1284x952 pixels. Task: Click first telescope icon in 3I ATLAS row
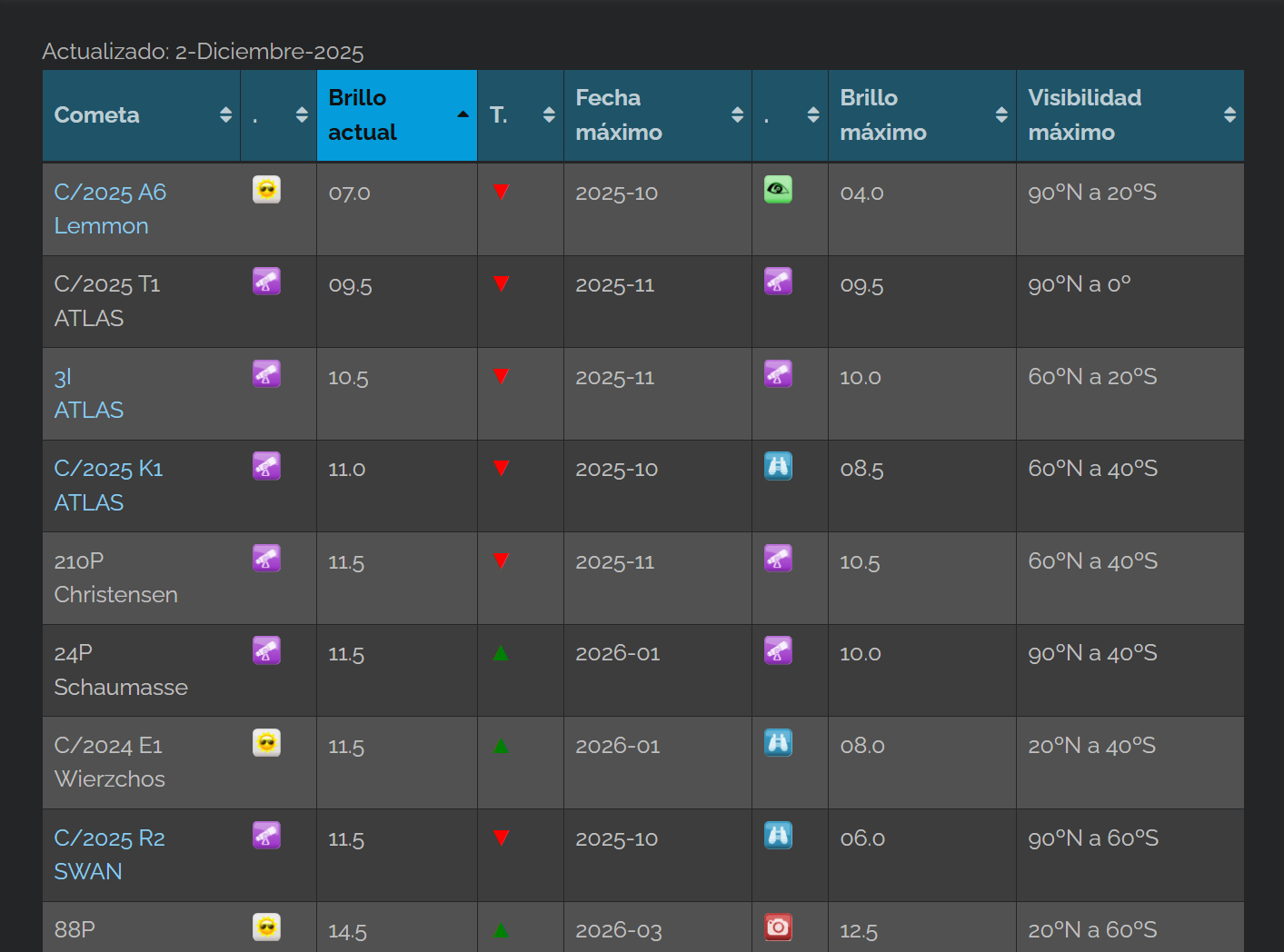(266, 374)
